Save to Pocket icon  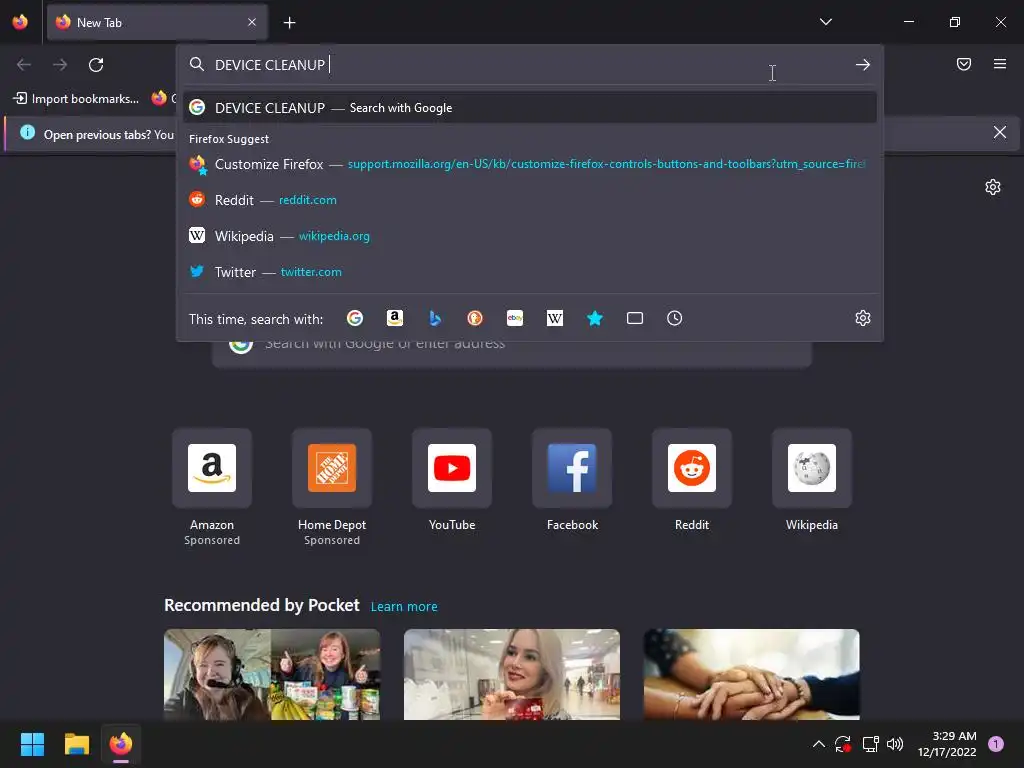pyautogui.click(x=964, y=64)
